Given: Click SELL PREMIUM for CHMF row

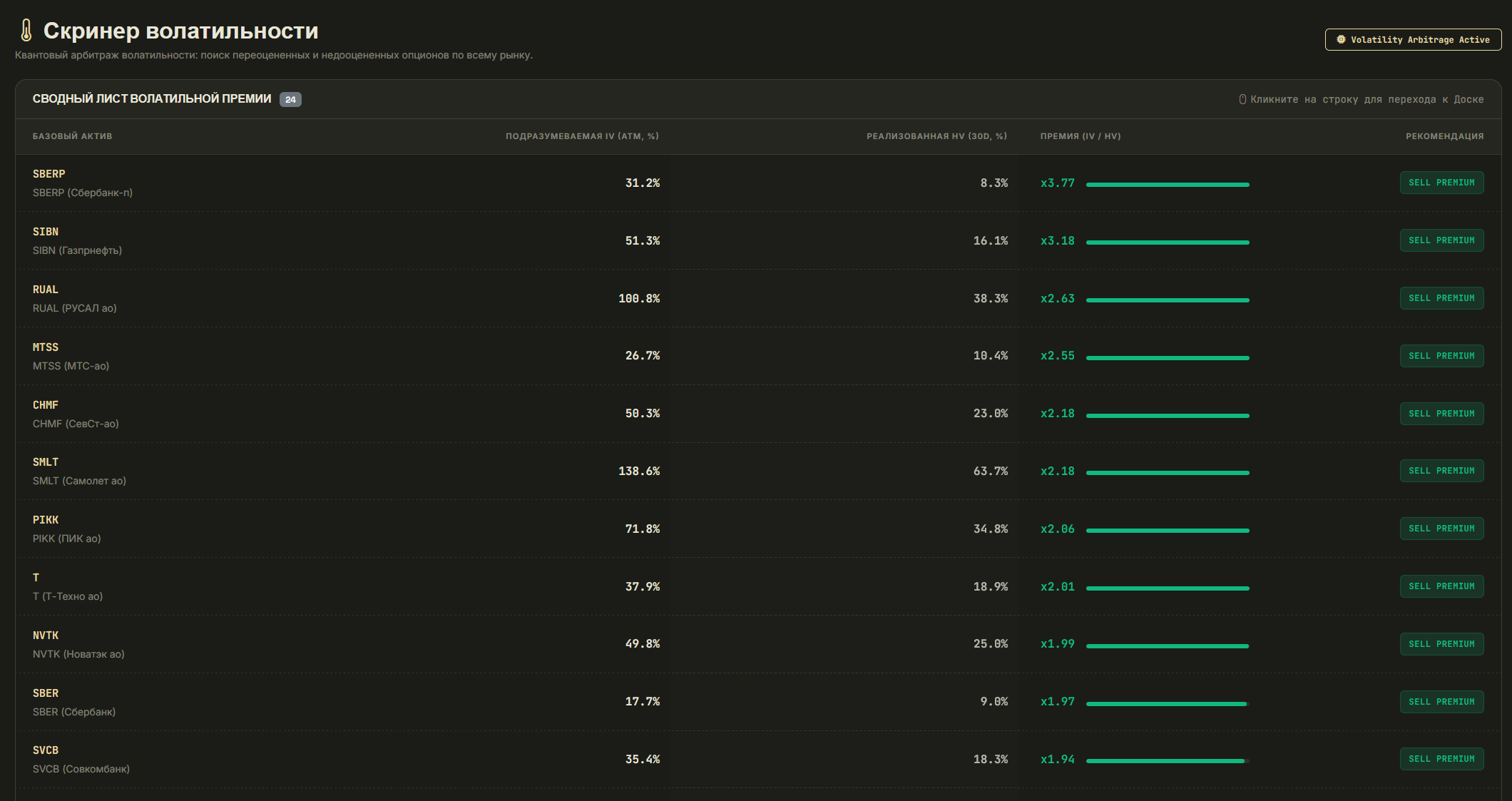Looking at the screenshot, I should 1441,414.
